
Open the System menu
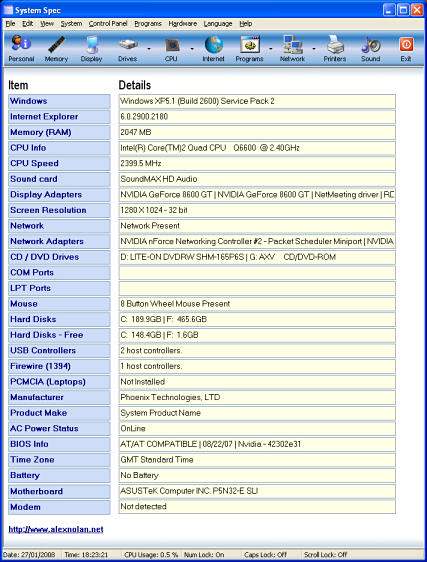pos(71,24)
